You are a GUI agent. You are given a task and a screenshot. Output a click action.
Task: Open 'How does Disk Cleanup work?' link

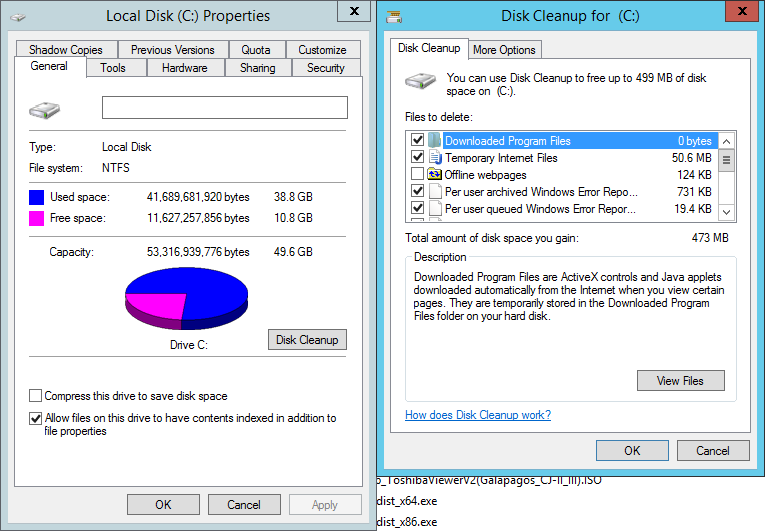pyautogui.click(x=478, y=415)
